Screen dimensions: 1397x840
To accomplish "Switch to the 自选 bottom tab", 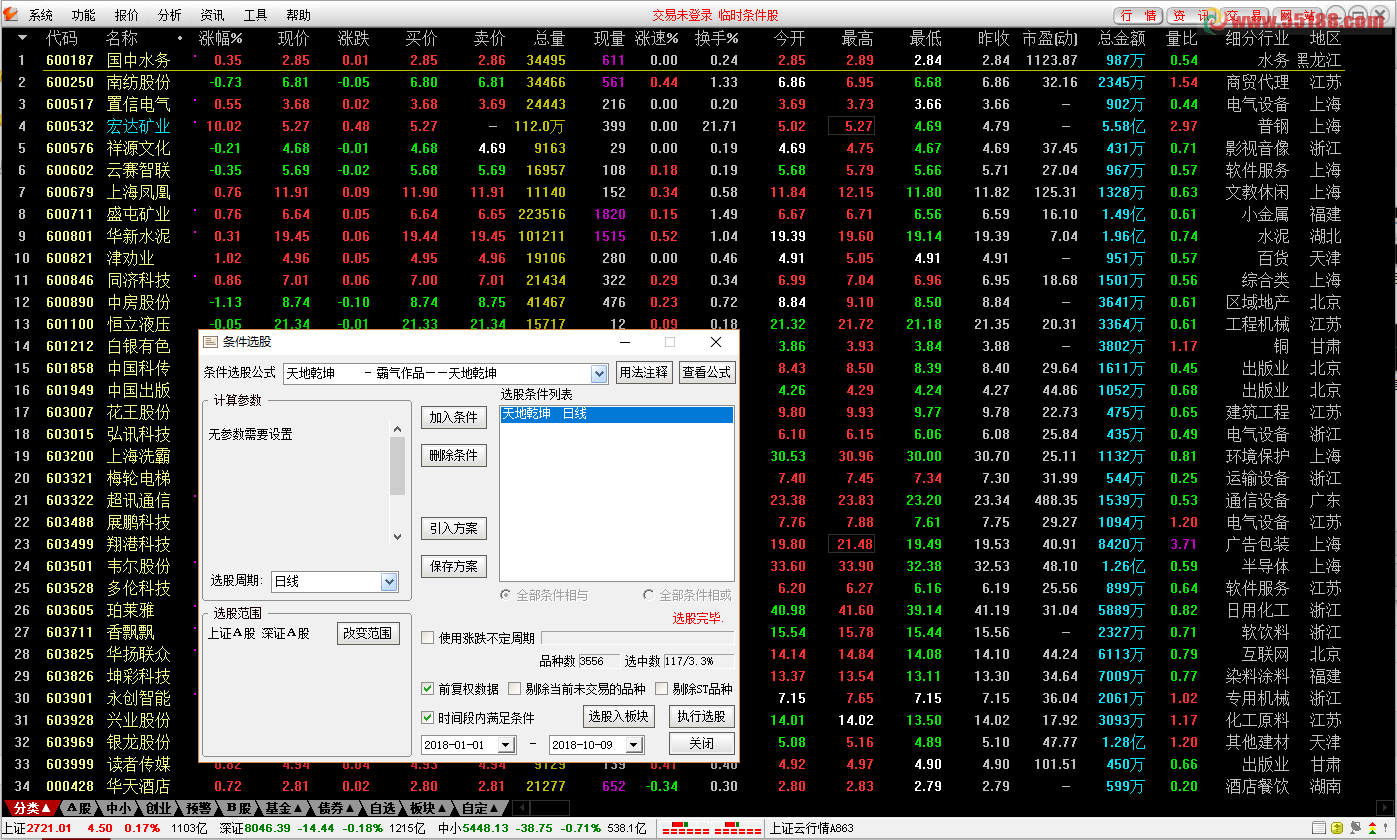I will click(382, 808).
